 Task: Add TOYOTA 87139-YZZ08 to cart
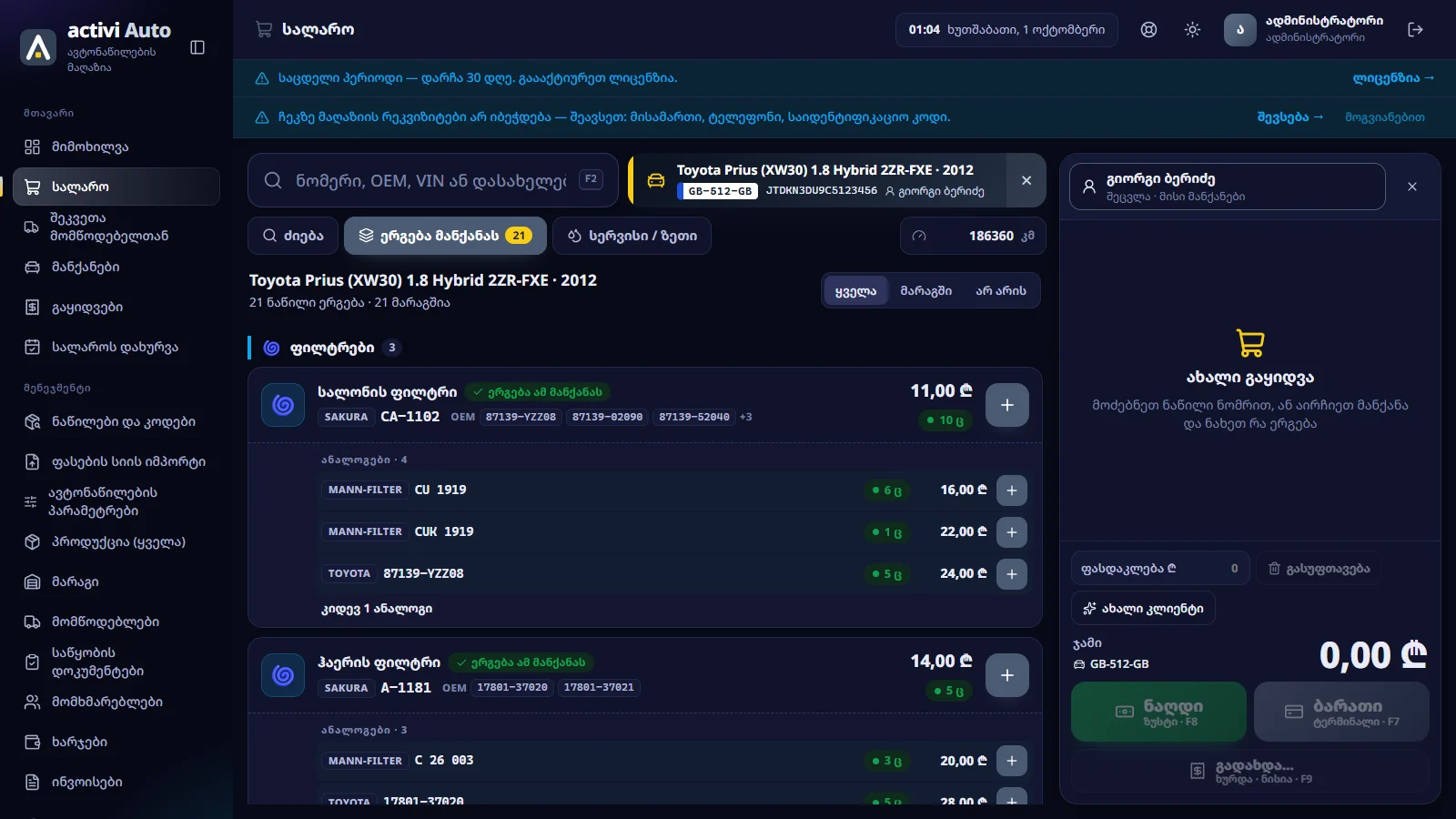[1012, 574]
